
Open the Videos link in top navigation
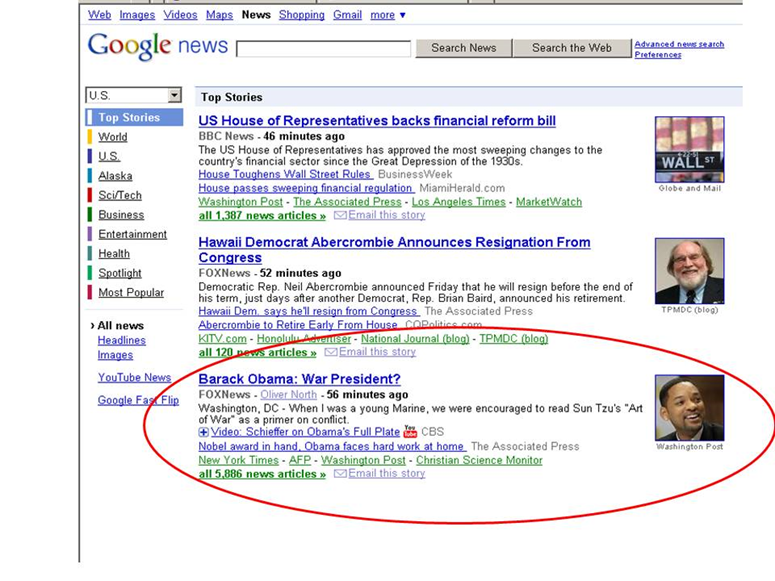coord(180,15)
